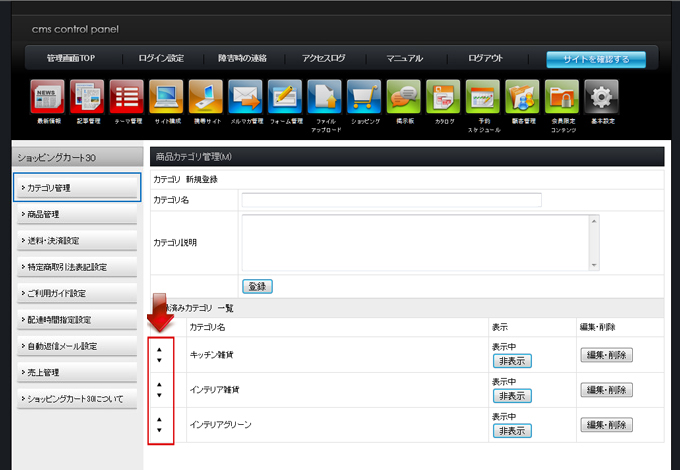
Task: Expand 送料・決済設定 in the sidebar
Action: [x=76, y=240]
